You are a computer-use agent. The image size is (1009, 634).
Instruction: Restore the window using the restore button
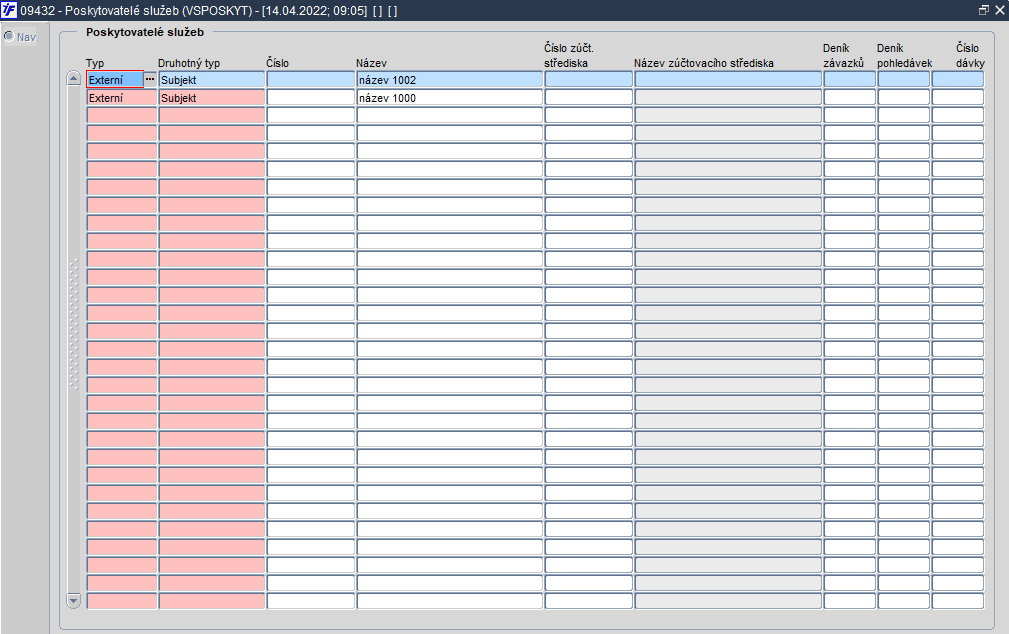point(983,10)
